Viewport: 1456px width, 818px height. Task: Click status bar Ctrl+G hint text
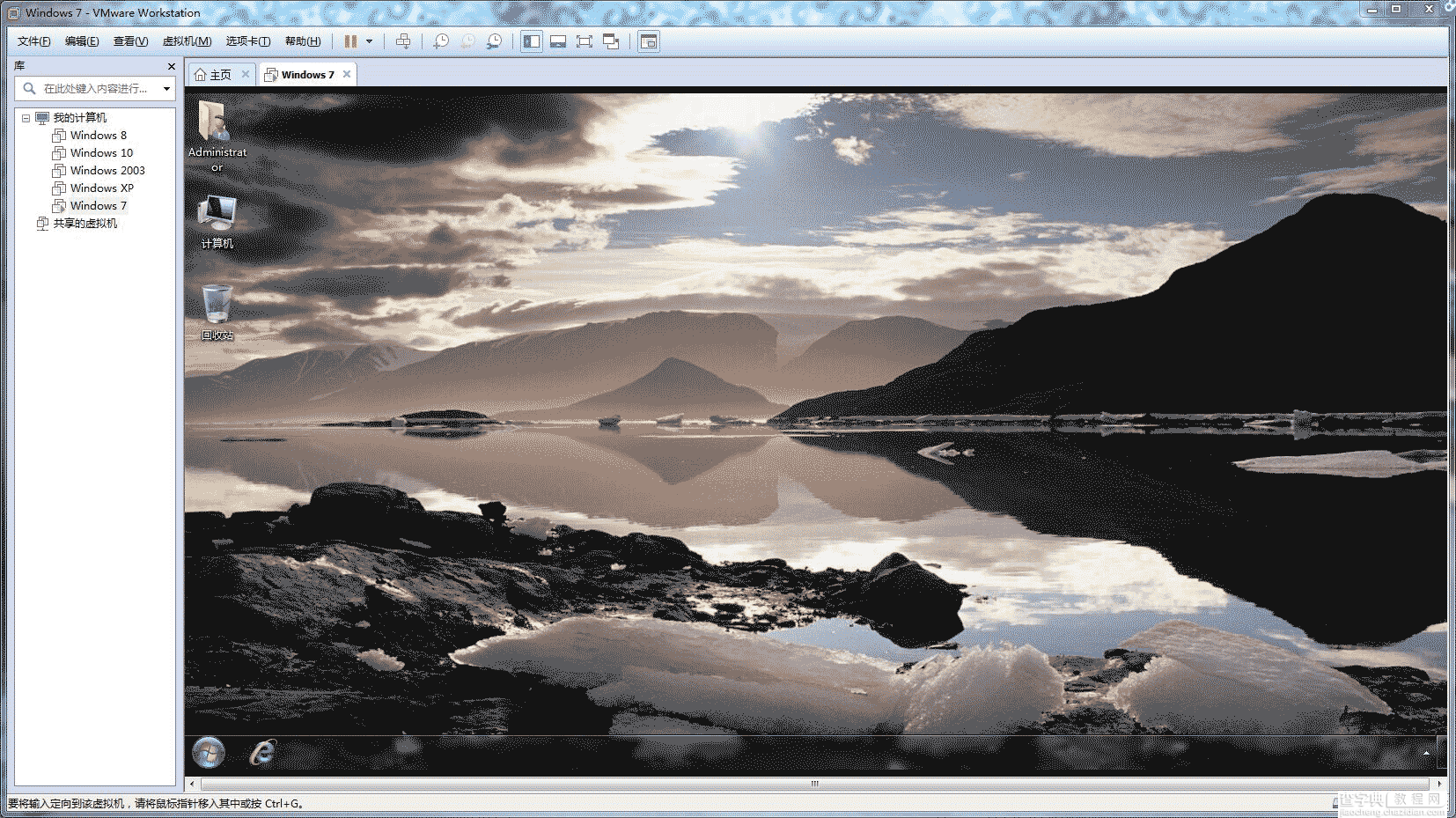pos(157,804)
